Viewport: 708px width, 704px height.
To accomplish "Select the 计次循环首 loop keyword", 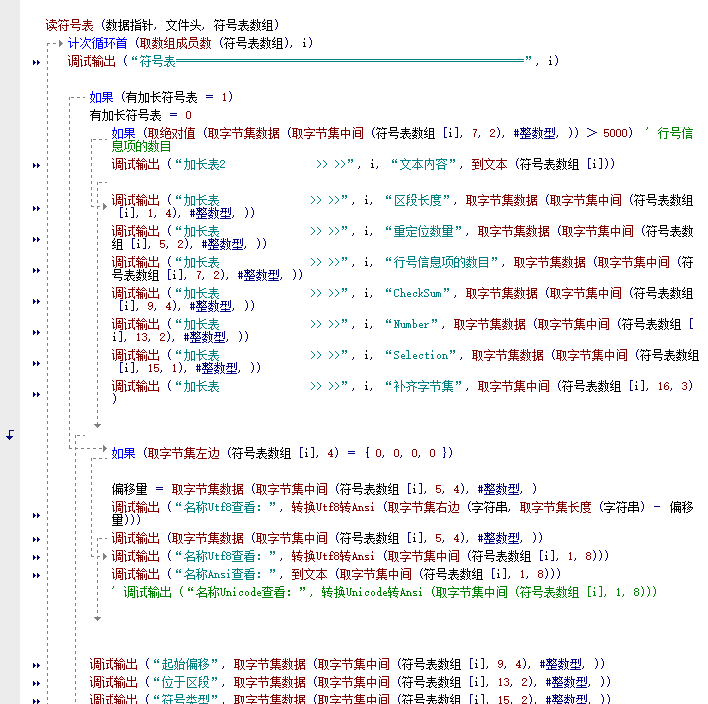I will tap(98, 43).
